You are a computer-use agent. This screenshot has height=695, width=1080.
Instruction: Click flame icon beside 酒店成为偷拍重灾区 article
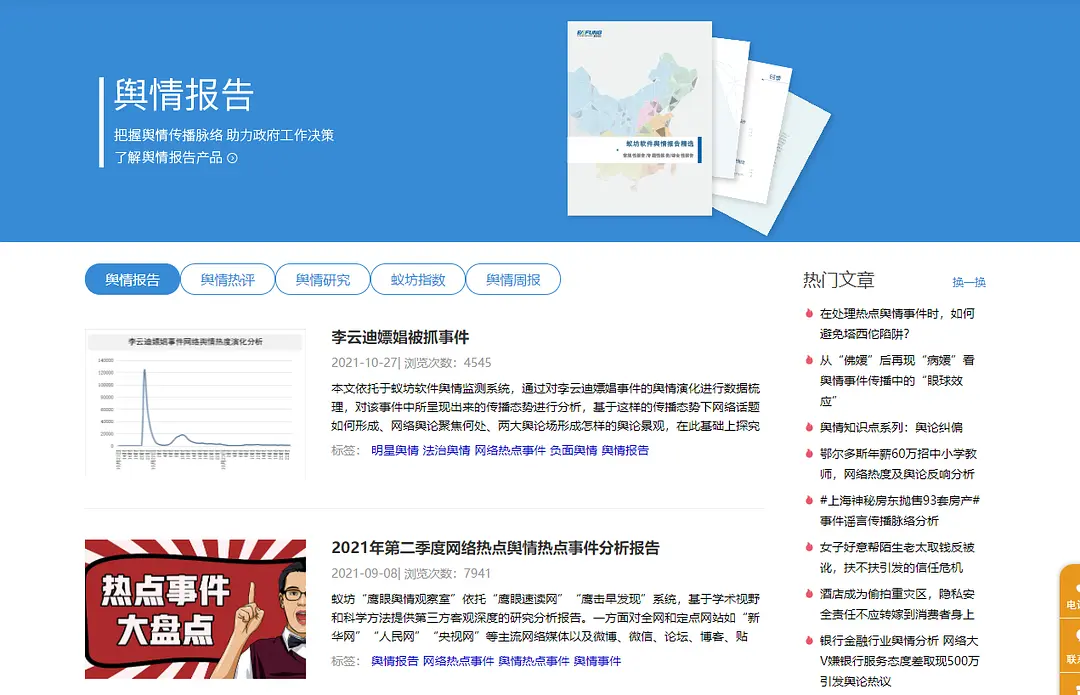pos(809,594)
